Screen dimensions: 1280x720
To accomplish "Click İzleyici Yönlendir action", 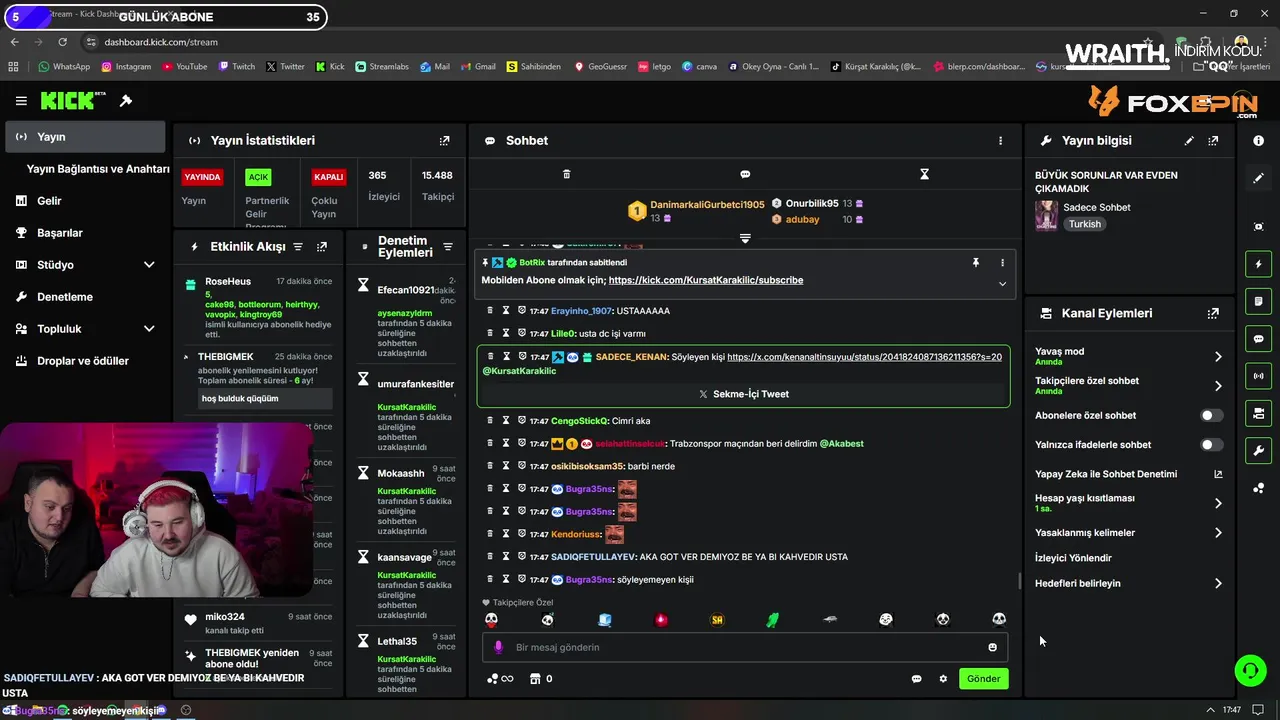I will coord(1073,558).
